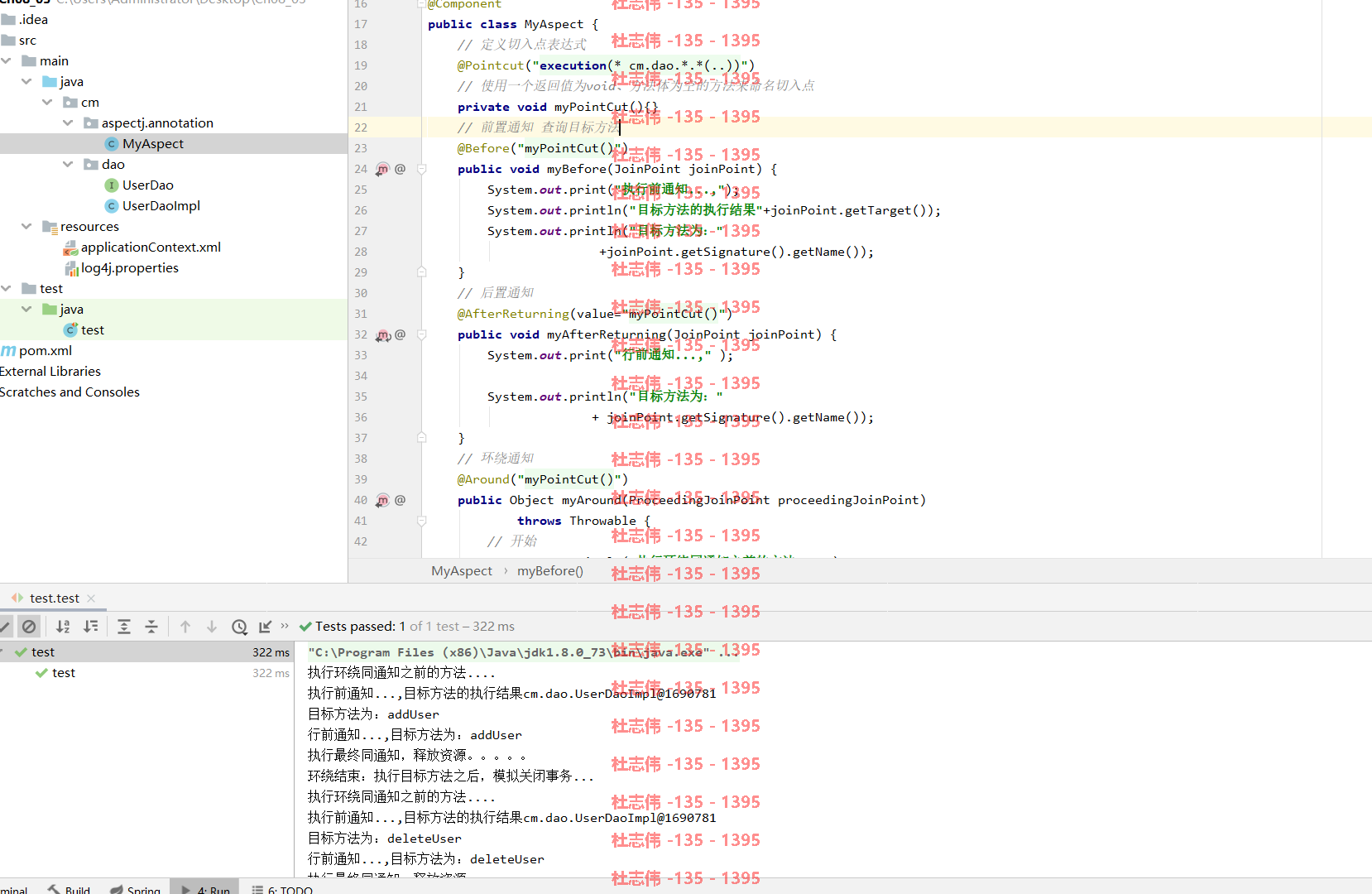Image resolution: width=1372 pixels, height=894 pixels.
Task: Open test history clock icon
Action: [x=239, y=627]
